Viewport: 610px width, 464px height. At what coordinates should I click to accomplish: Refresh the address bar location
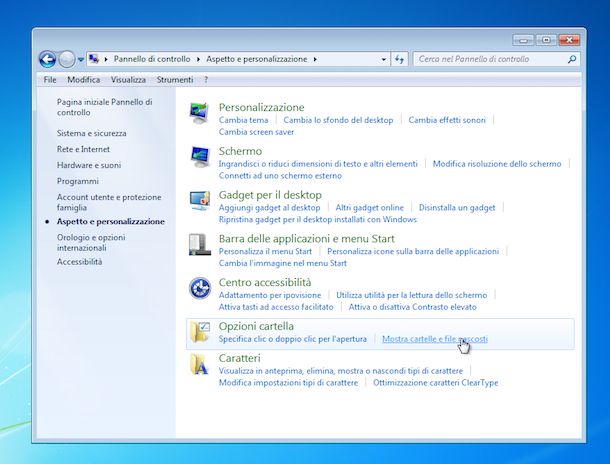(x=399, y=59)
